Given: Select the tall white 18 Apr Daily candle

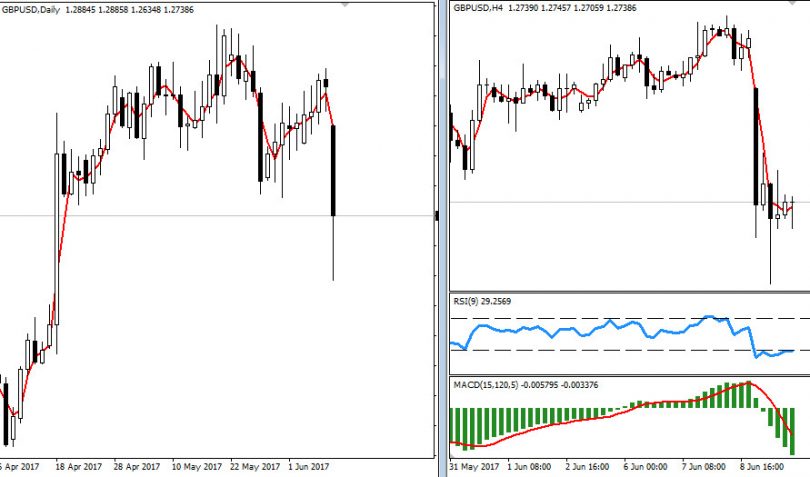Looking at the screenshot, I should (57, 239).
